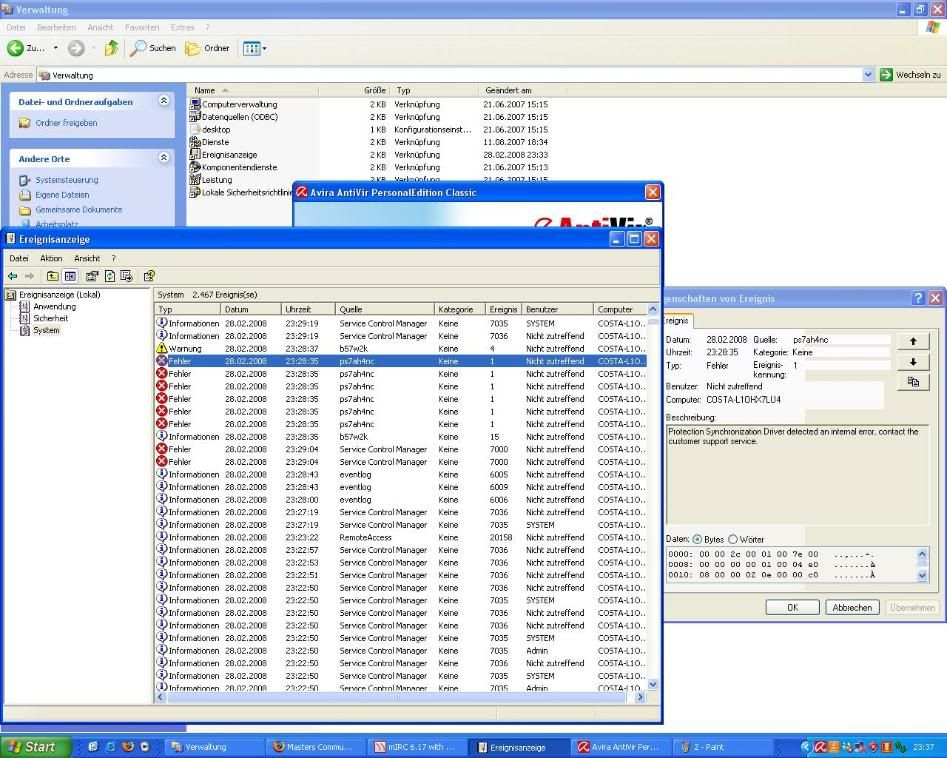Open the Eigene Dateien link

pyautogui.click(x=62, y=195)
